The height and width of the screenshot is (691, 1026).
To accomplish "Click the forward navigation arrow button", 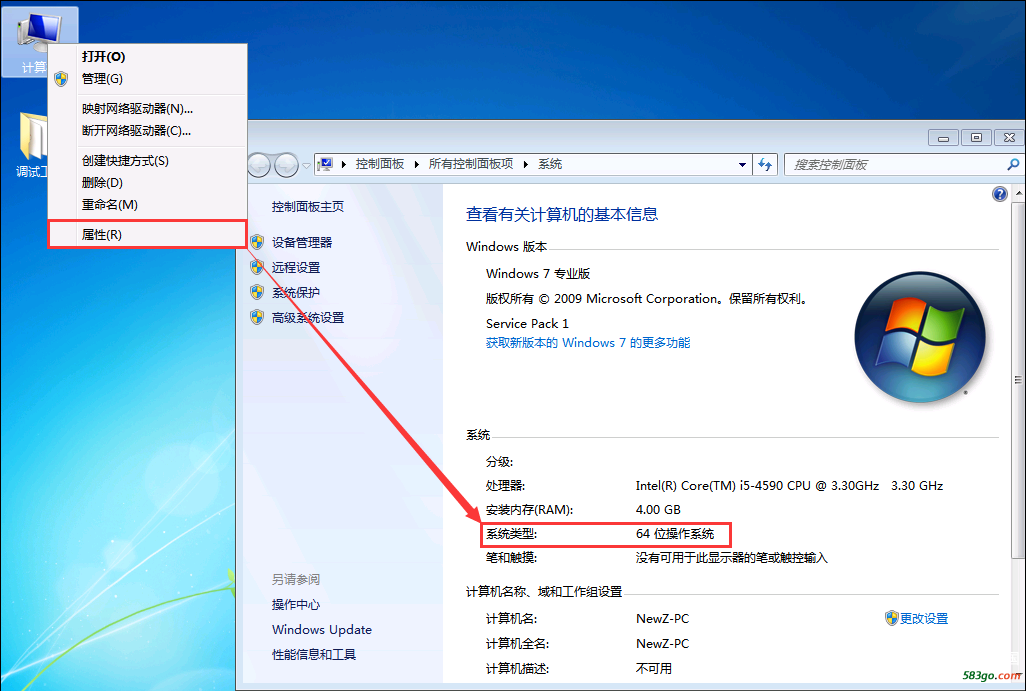I will pos(287,165).
